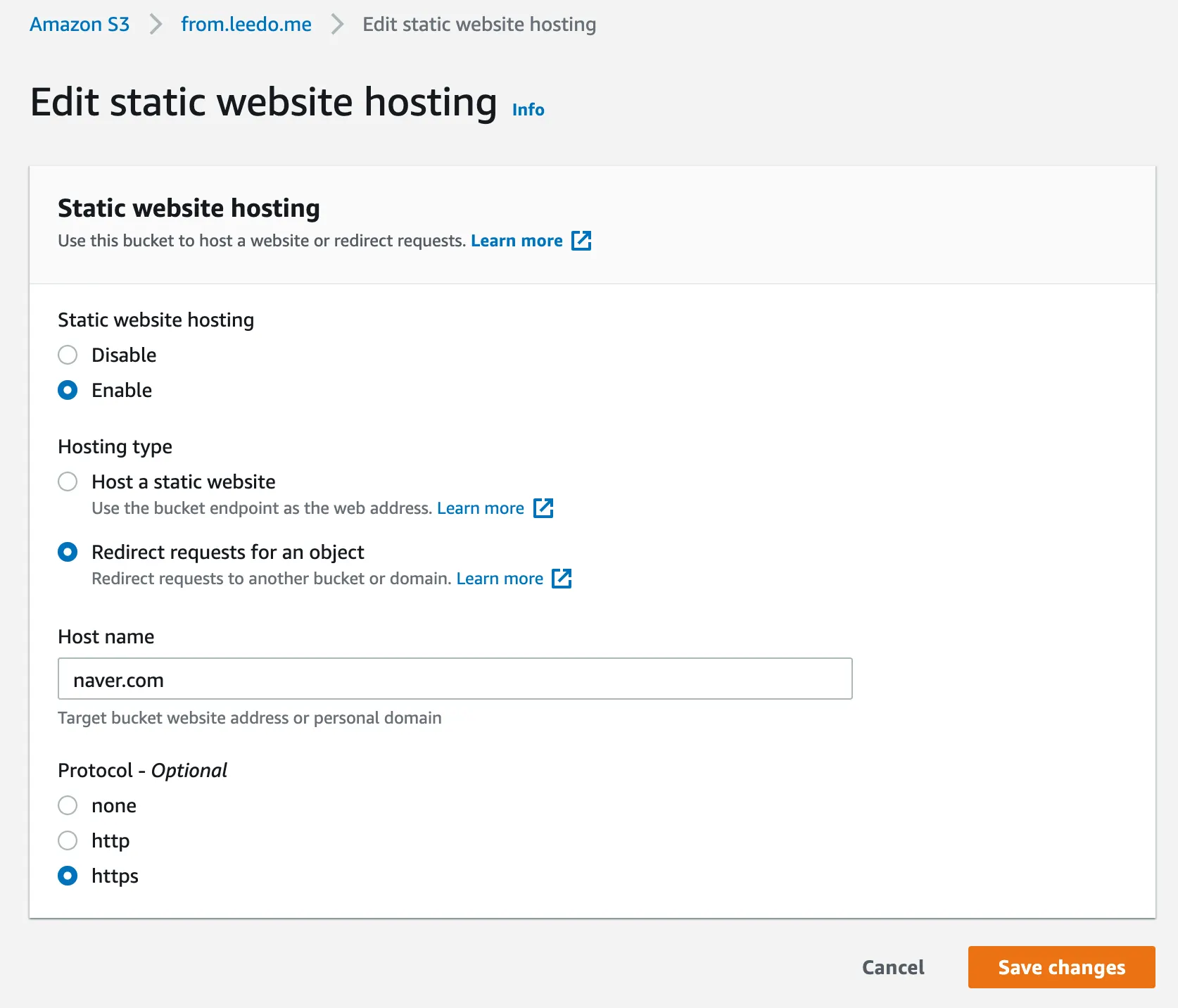Open external link icon for redirect help
This screenshot has height=1008, width=1178.
click(x=562, y=579)
